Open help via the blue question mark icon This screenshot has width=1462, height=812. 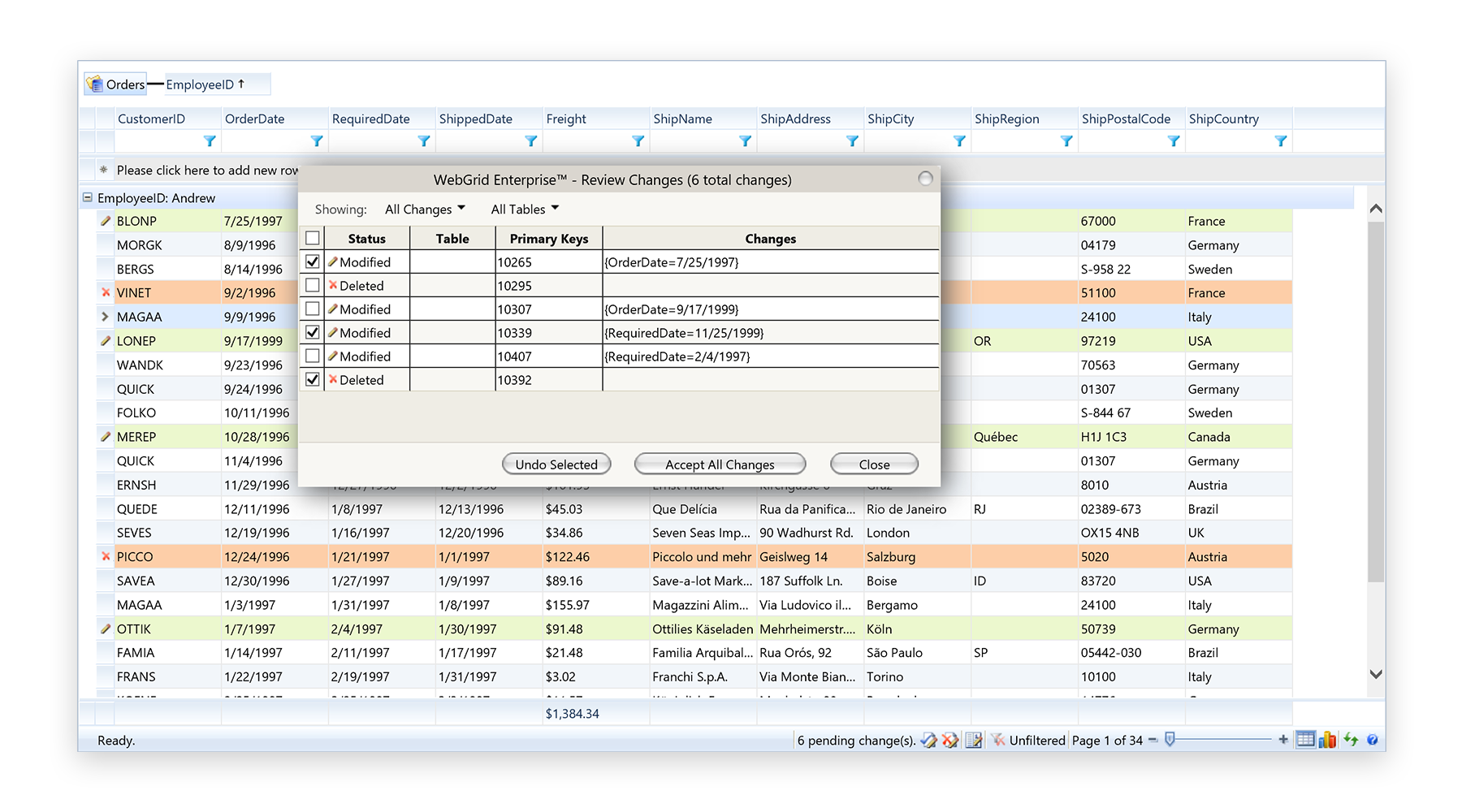(x=1372, y=740)
